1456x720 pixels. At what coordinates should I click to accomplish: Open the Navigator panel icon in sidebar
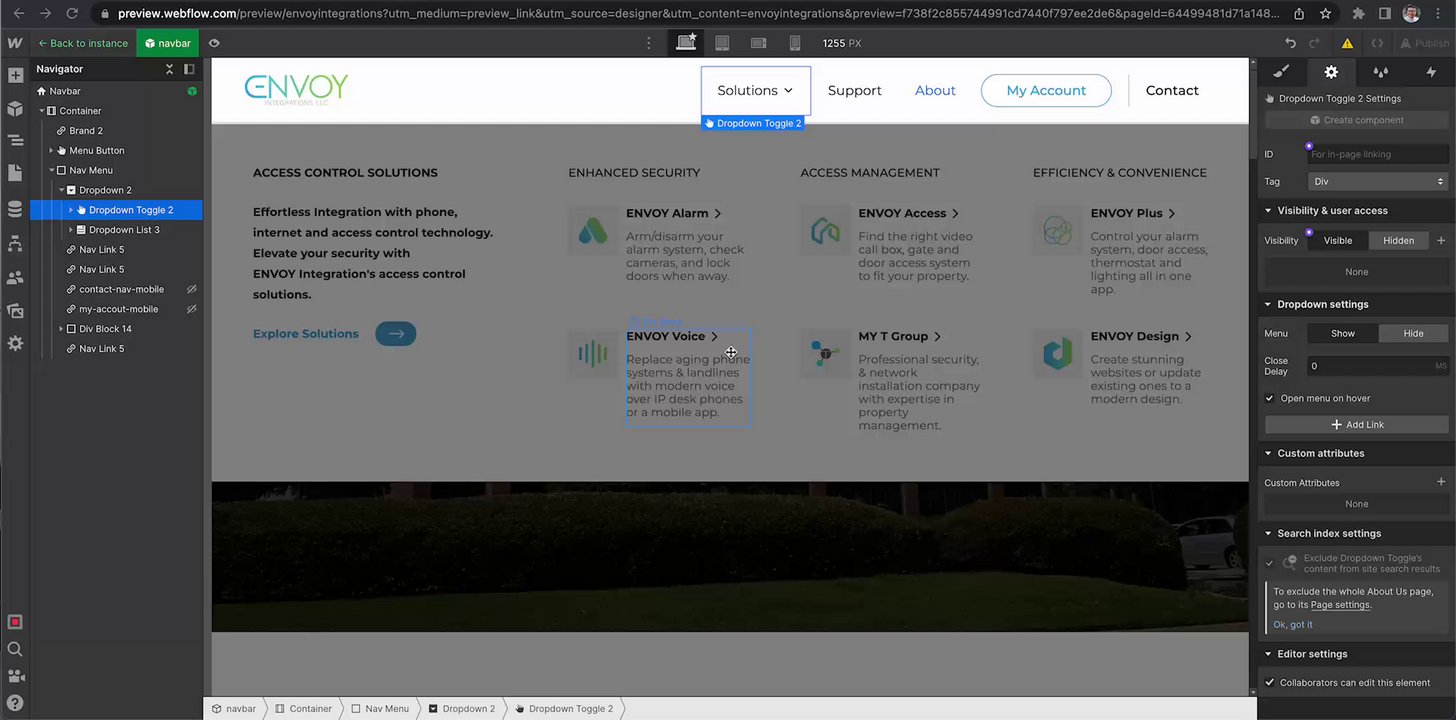(x=15, y=141)
